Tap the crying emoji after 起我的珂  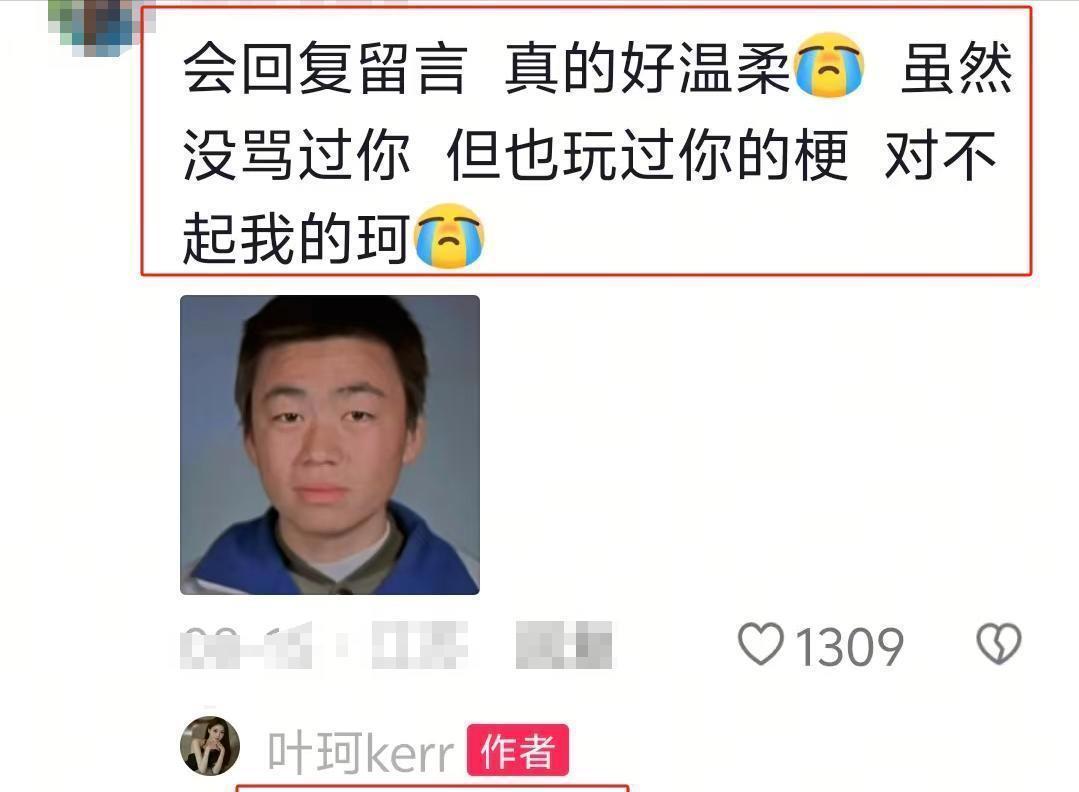point(449,235)
